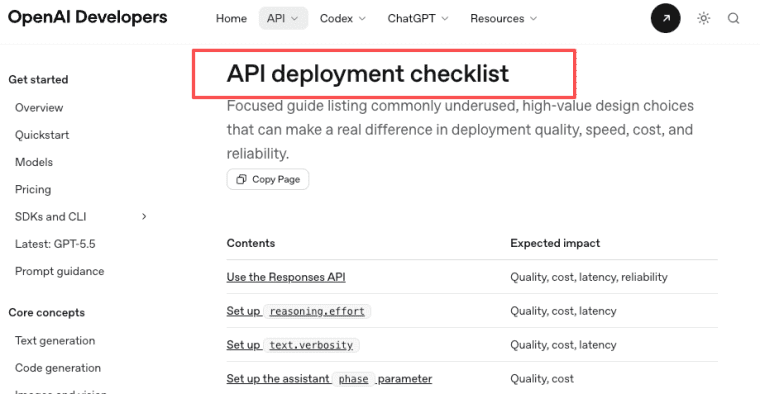Follow the Set up text.verbosity link

(293, 345)
